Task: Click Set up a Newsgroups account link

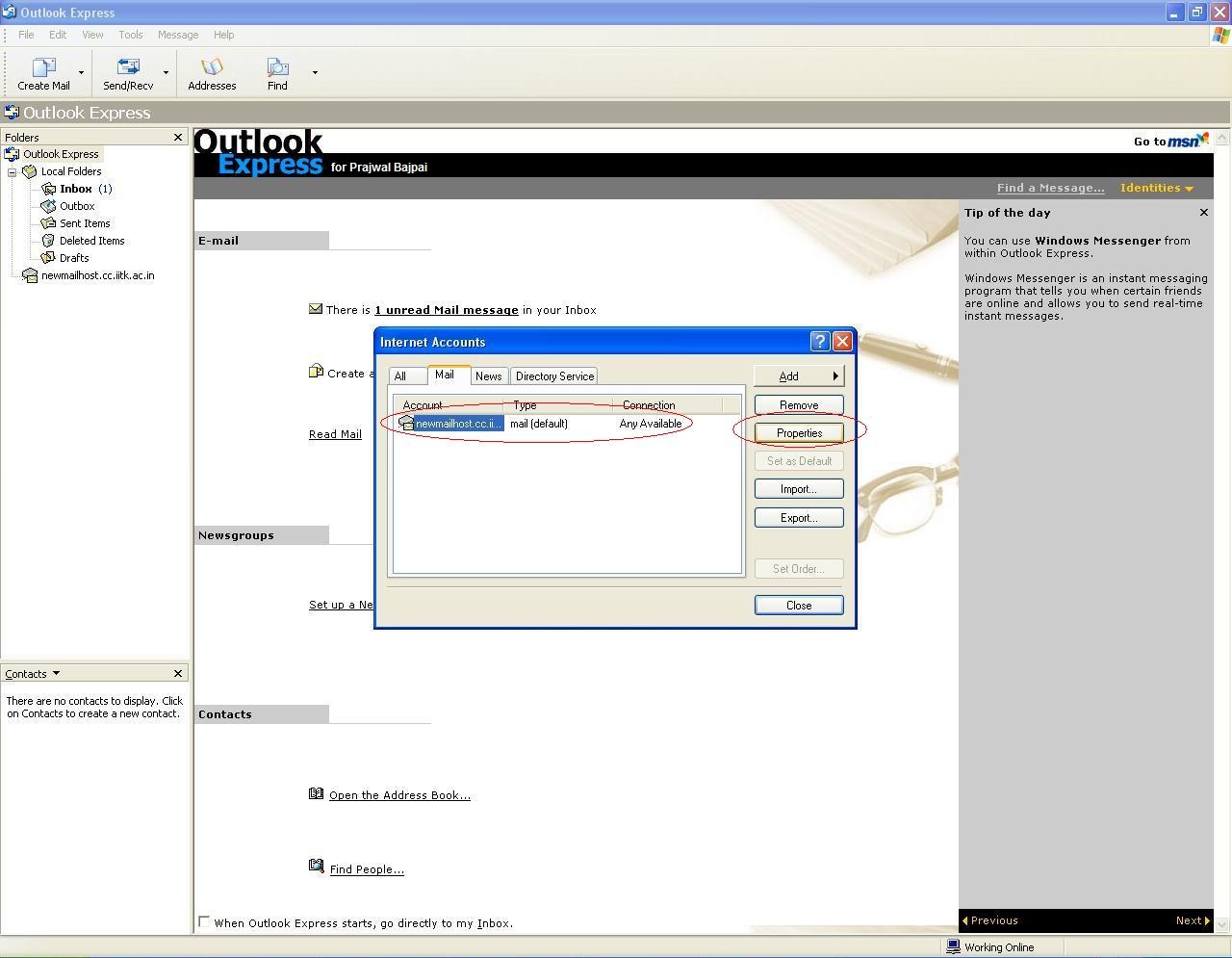Action: coord(341,605)
